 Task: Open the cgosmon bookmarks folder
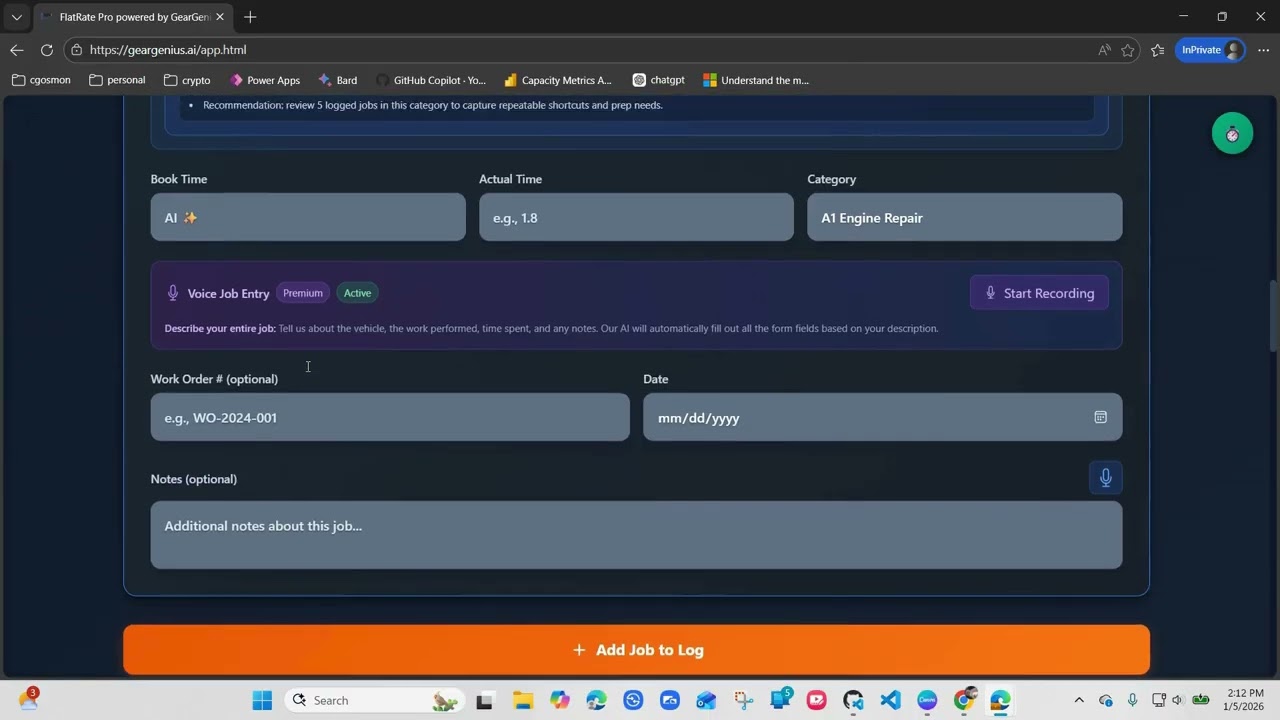point(41,80)
